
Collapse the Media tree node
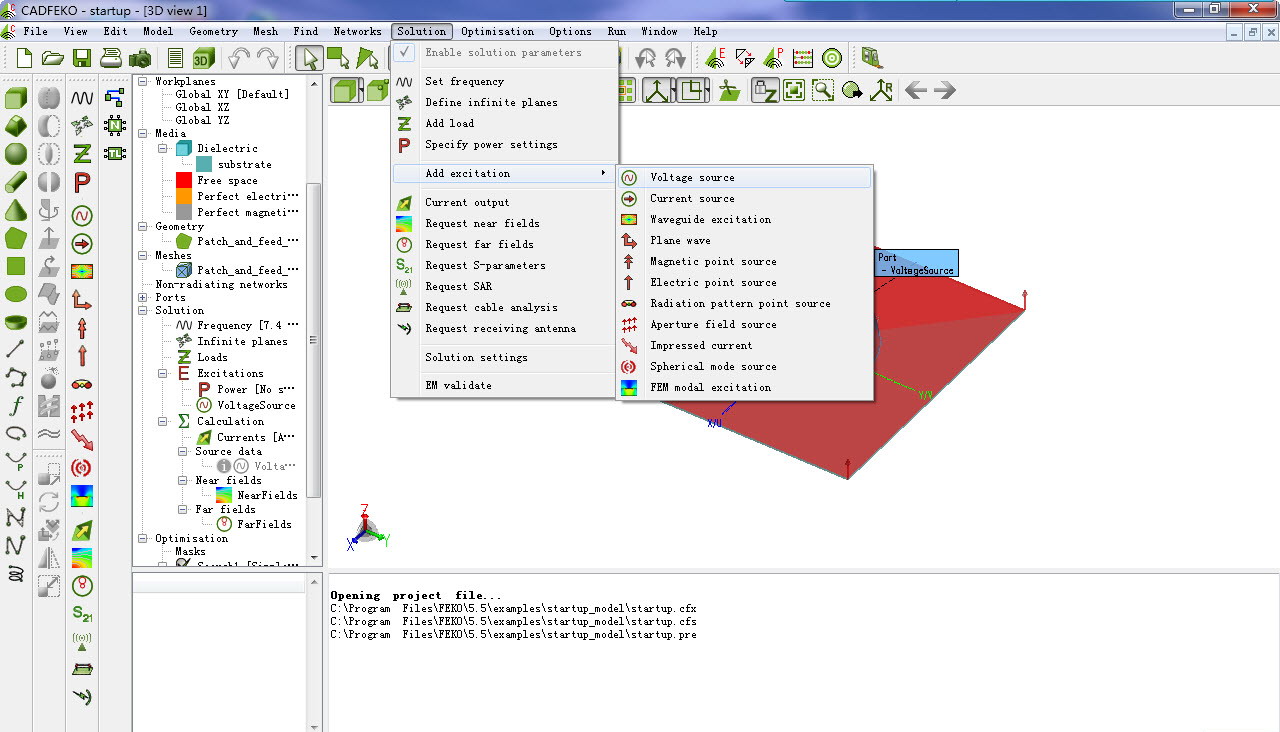tap(143, 133)
